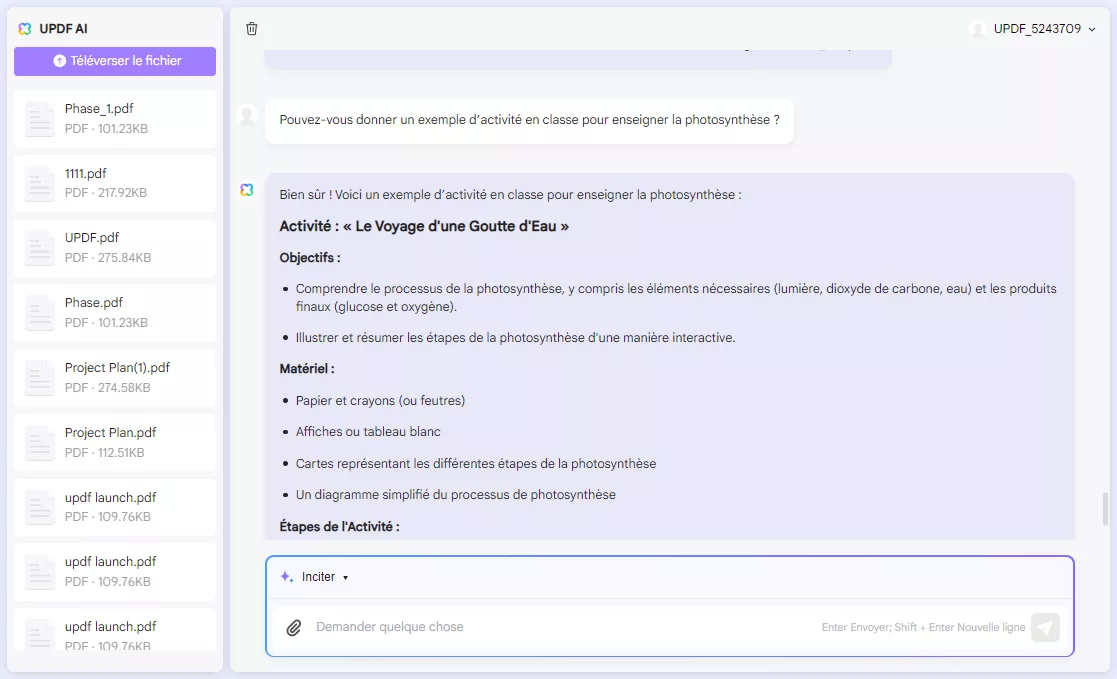The image size is (1117, 679).
Task: Click the PDF icon of Phase_1.pdf
Action: pyautogui.click(x=39, y=117)
